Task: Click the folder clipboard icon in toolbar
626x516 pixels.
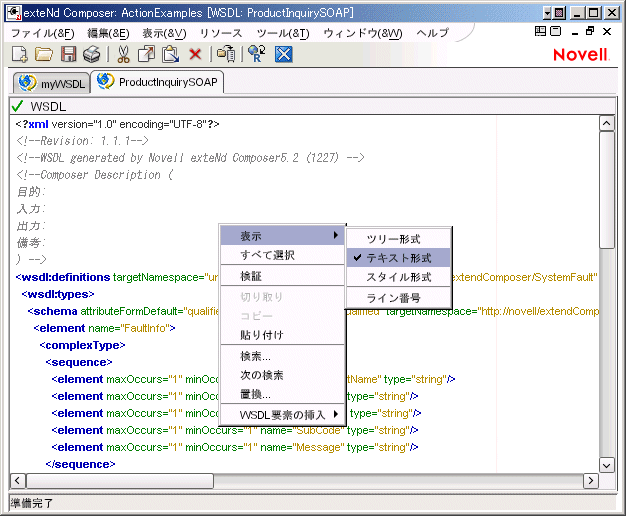Action: coord(226,54)
